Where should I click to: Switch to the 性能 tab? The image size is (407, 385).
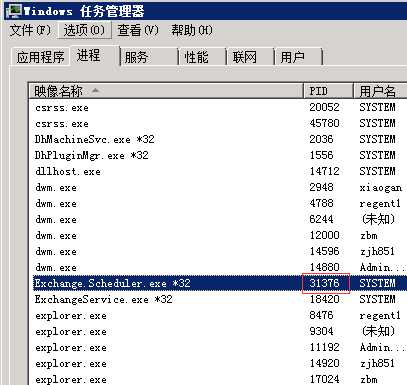point(203,57)
